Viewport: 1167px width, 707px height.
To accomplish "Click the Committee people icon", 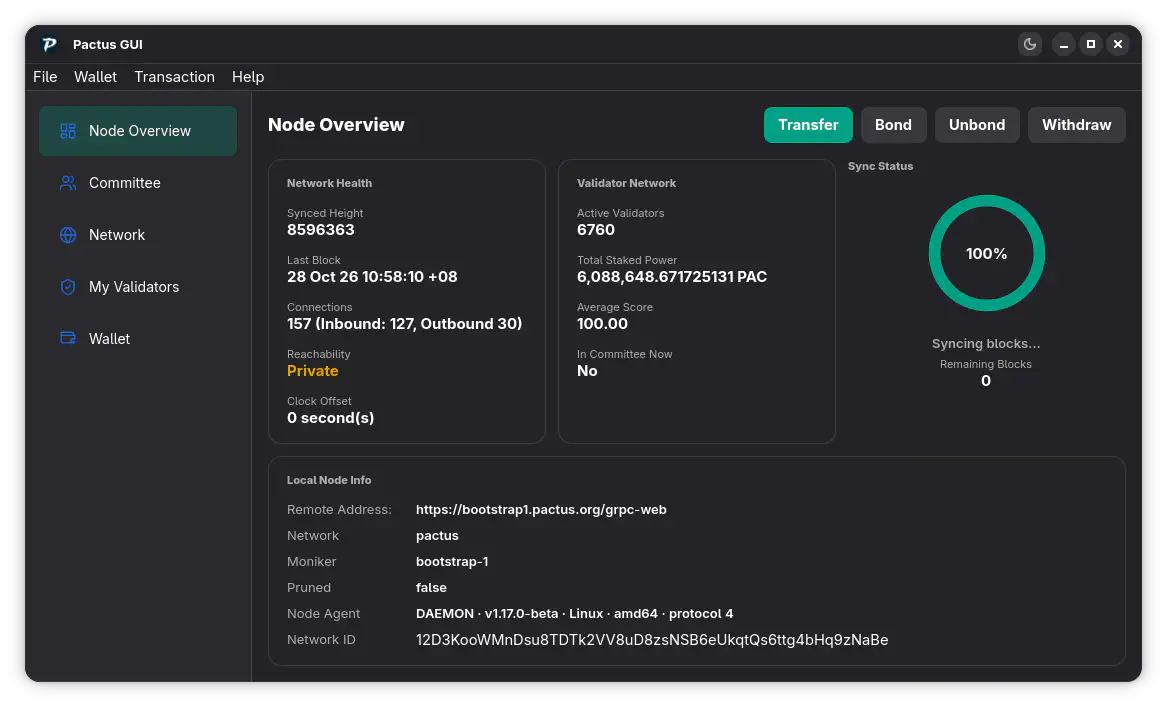I will click(68, 183).
